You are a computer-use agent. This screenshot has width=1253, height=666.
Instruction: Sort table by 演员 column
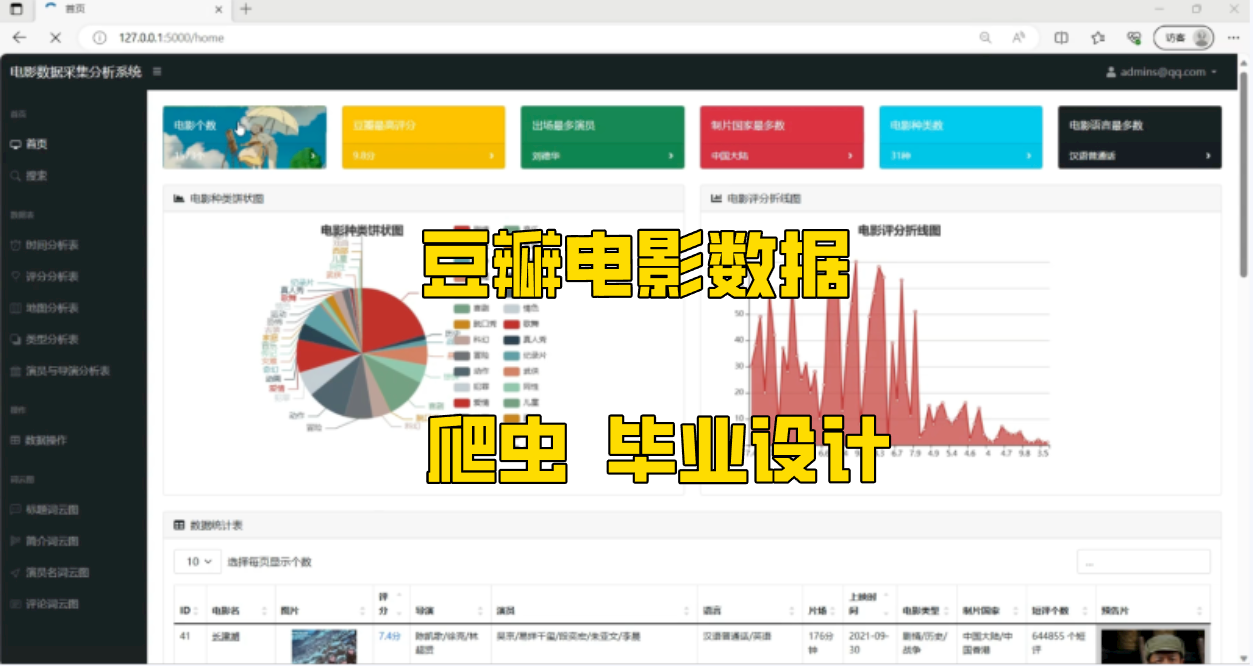(x=594, y=610)
